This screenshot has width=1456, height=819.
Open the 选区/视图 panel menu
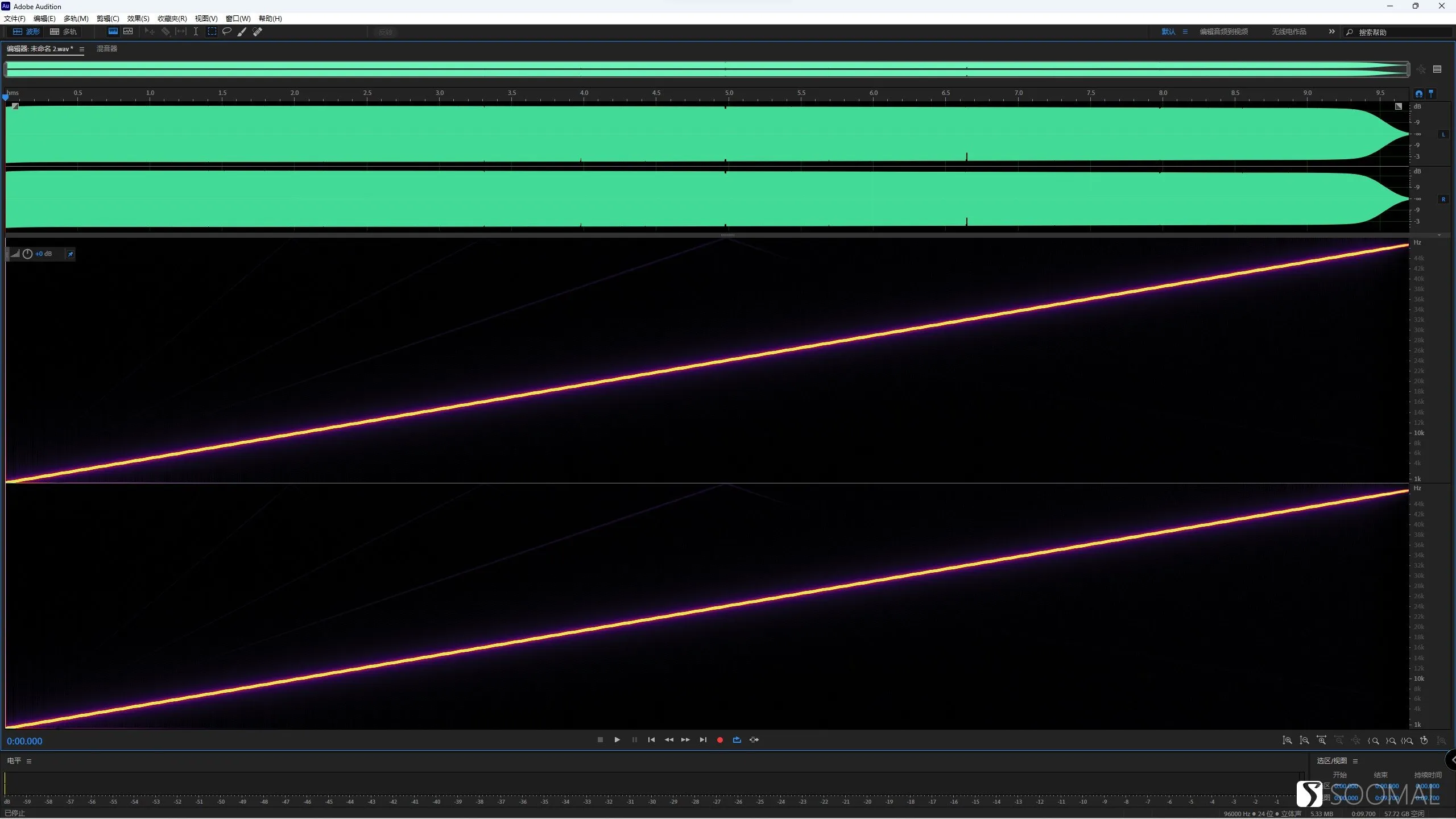click(x=1355, y=762)
